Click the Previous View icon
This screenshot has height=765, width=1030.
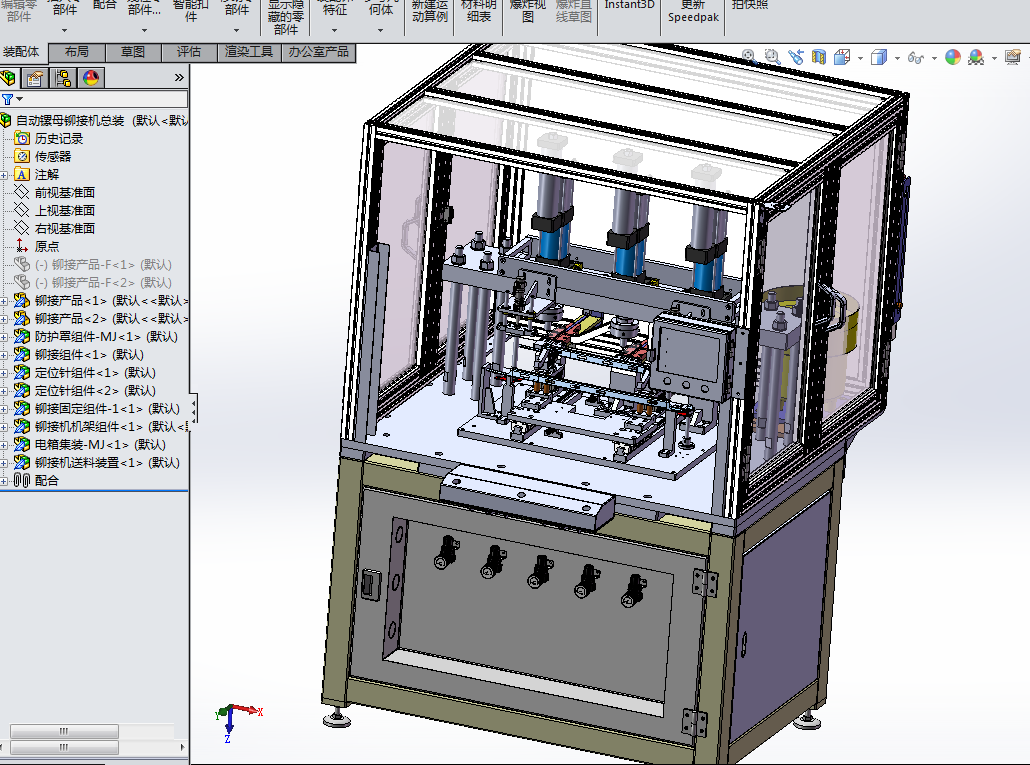click(796, 57)
